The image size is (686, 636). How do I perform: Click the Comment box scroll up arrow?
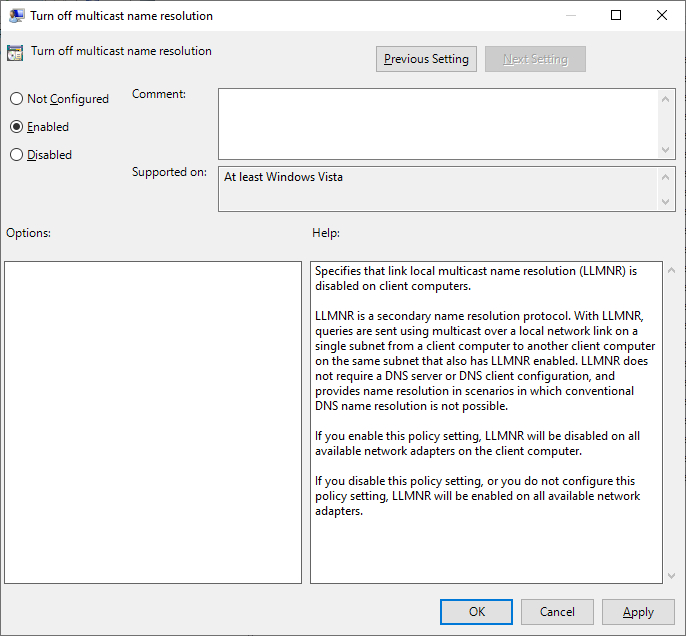665,99
